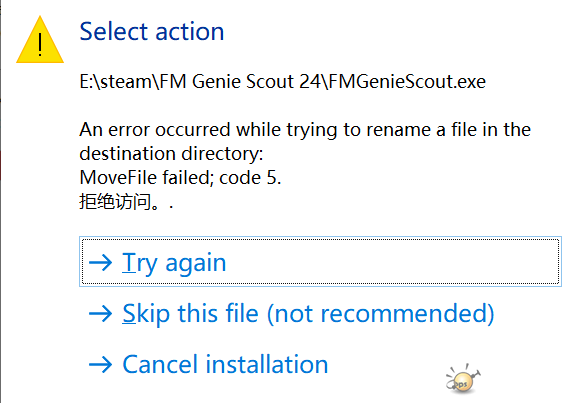Select Skip this file (not recommended)
576x403 pixels.
pyautogui.click(x=292, y=313)
